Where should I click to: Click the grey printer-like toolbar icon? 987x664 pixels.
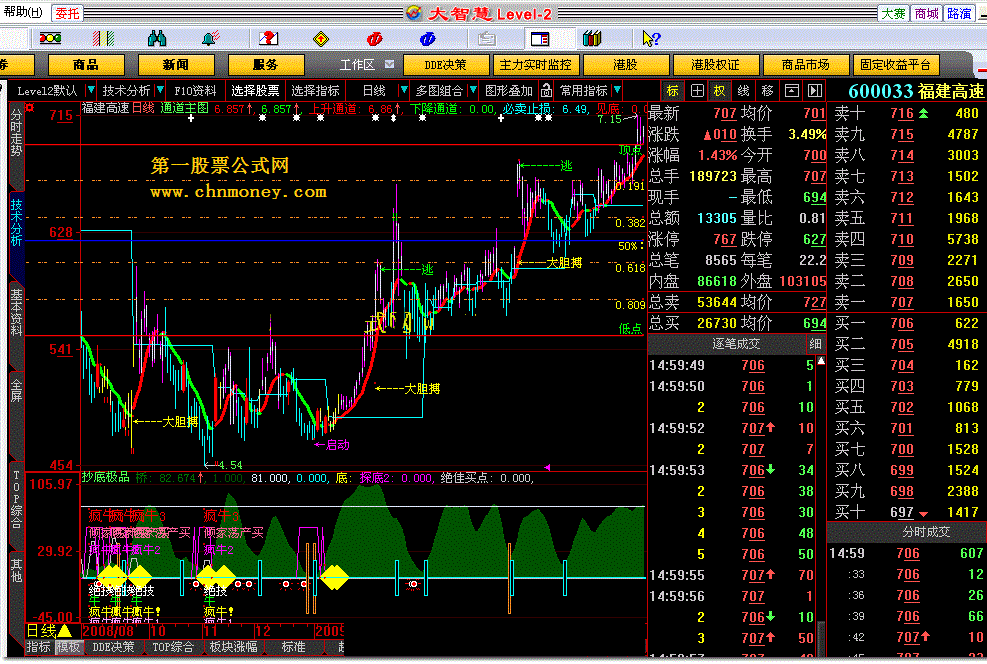(x=487, y=39)
